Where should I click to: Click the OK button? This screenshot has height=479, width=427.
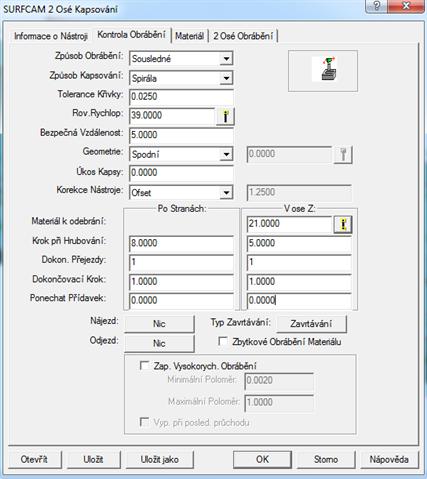(x=262, y=459)
